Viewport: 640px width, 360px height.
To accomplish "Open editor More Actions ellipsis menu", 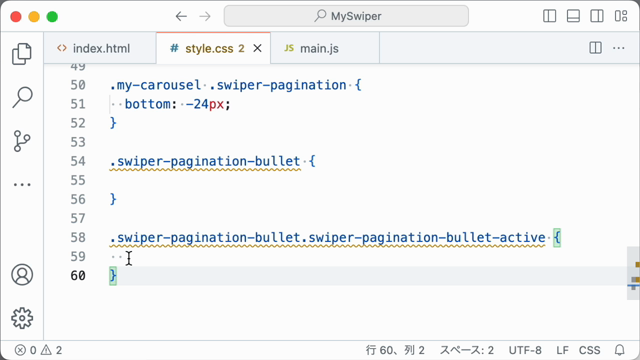I will click(619, 48).
